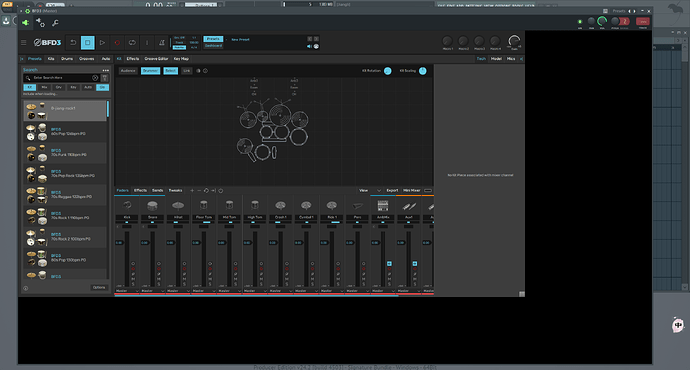
Task: Click the Presets button in the display
Action: coord(213,39)
